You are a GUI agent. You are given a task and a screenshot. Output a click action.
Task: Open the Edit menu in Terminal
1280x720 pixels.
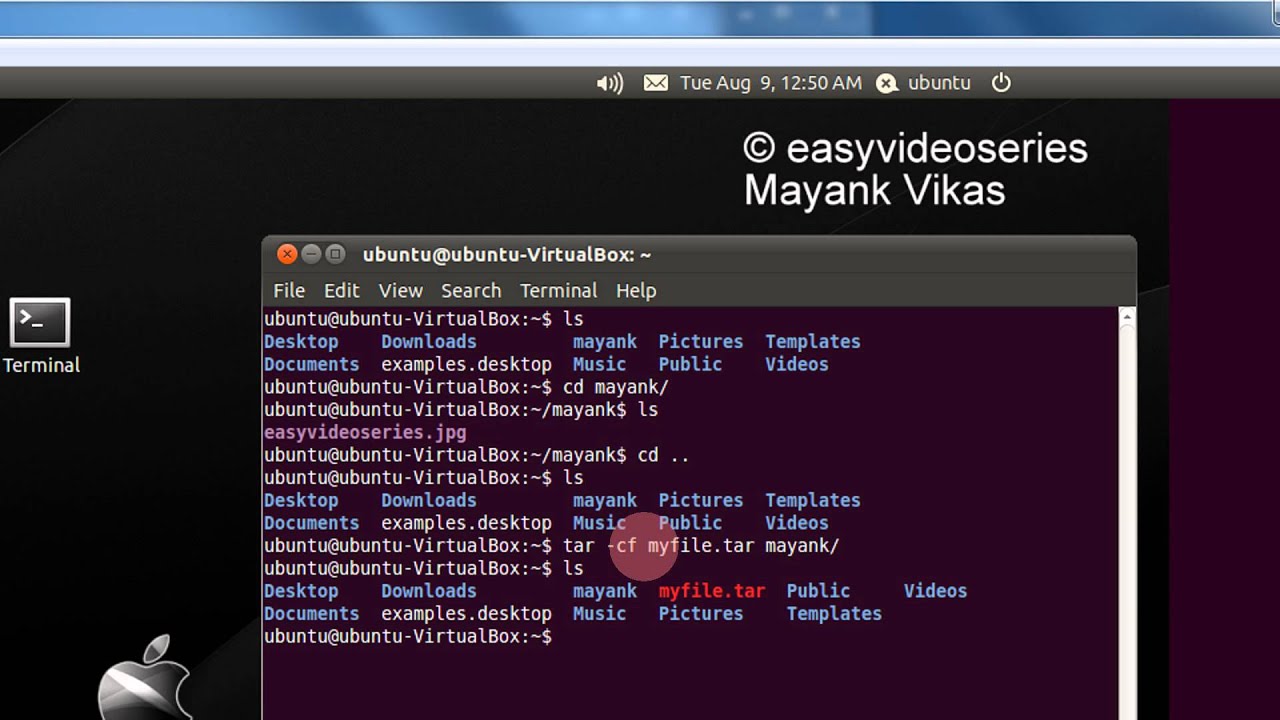tap(341, 290)
